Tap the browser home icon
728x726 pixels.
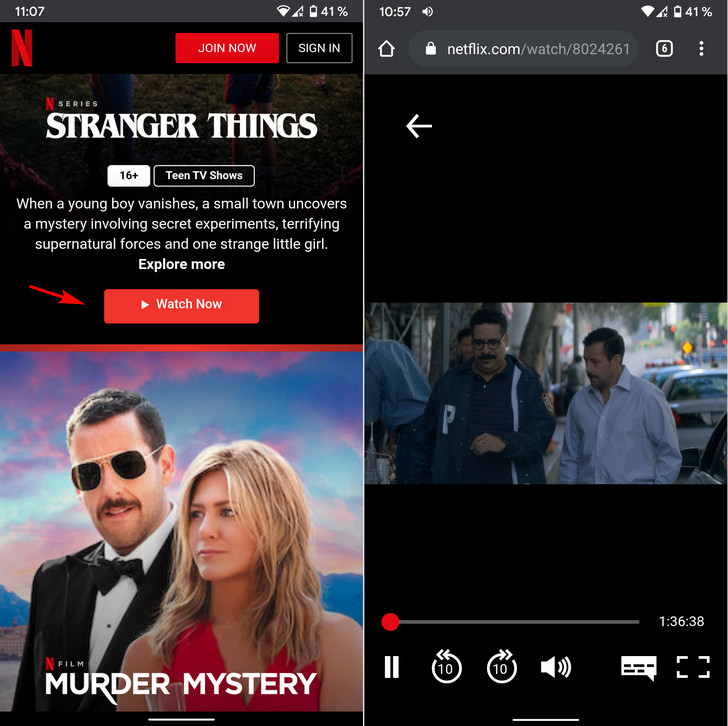386,48
